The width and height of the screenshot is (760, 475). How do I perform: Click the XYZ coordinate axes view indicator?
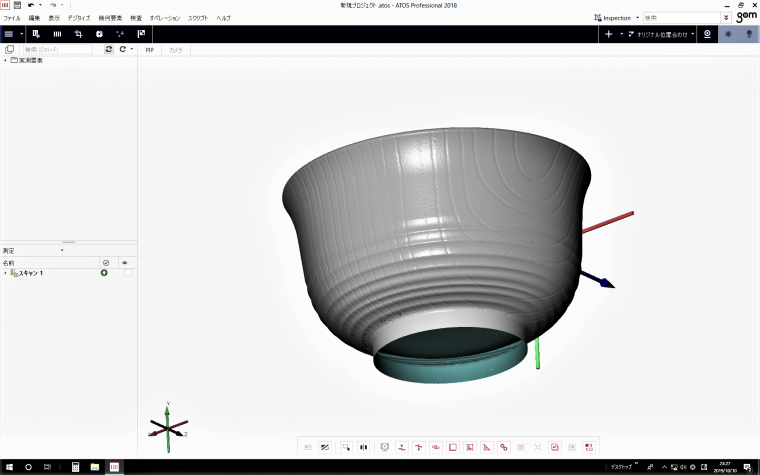coord(168,425)
